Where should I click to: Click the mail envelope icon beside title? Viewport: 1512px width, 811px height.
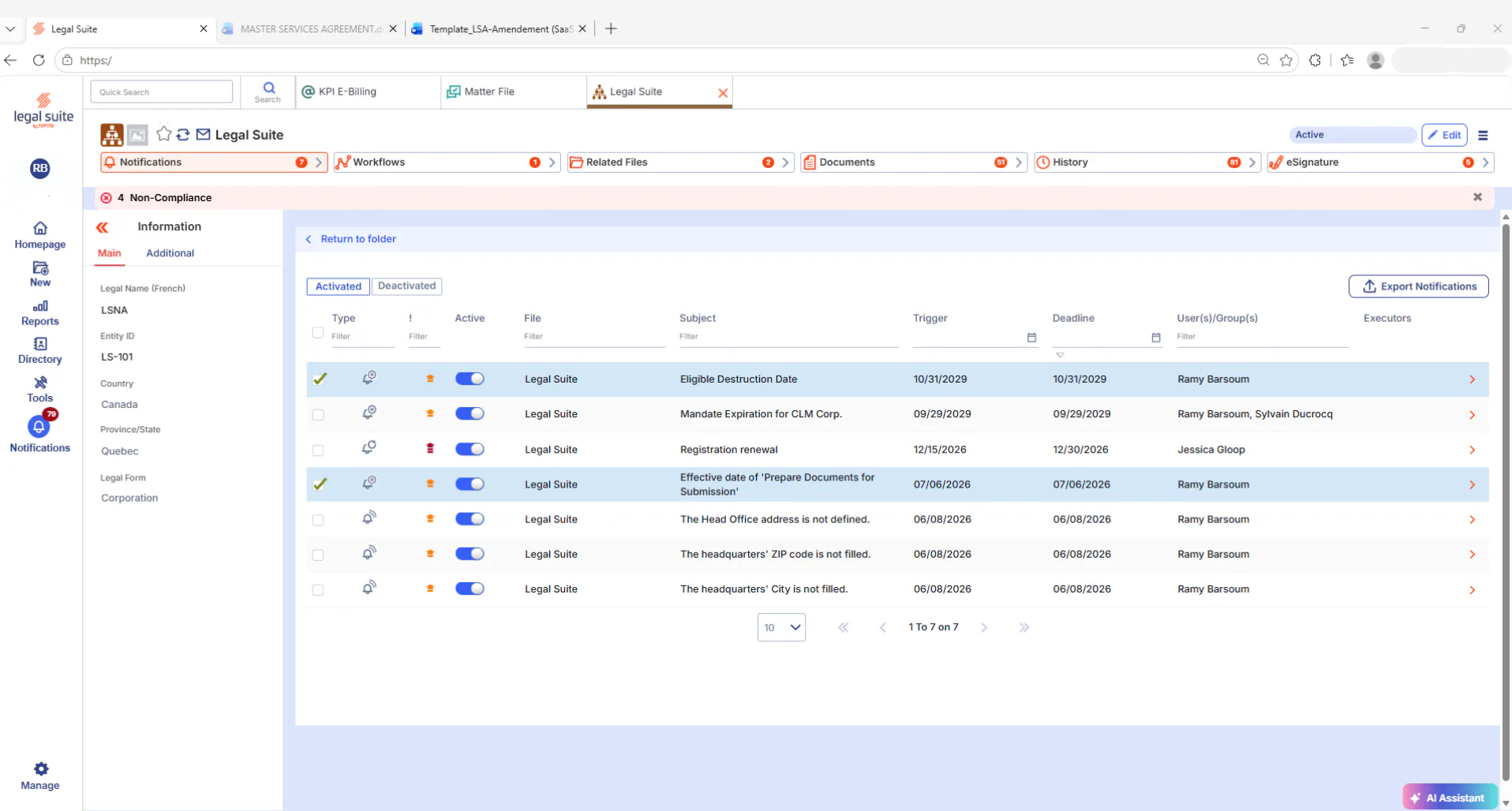tap(204, 134)
